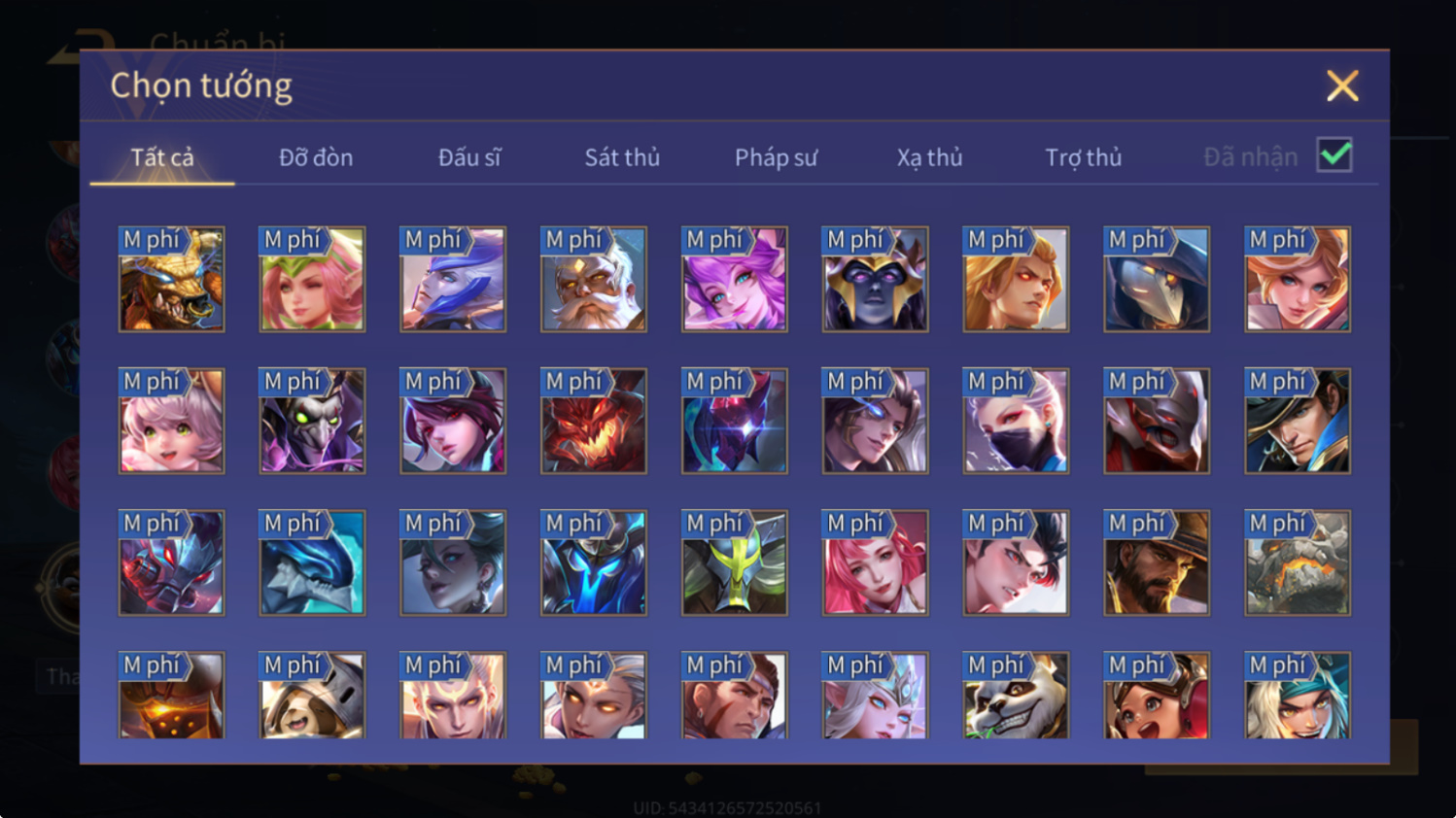This screenshot has height=818, width=1456.
Task: Show the Xạ thủ hero category
Action: click(x=929, y=157)
